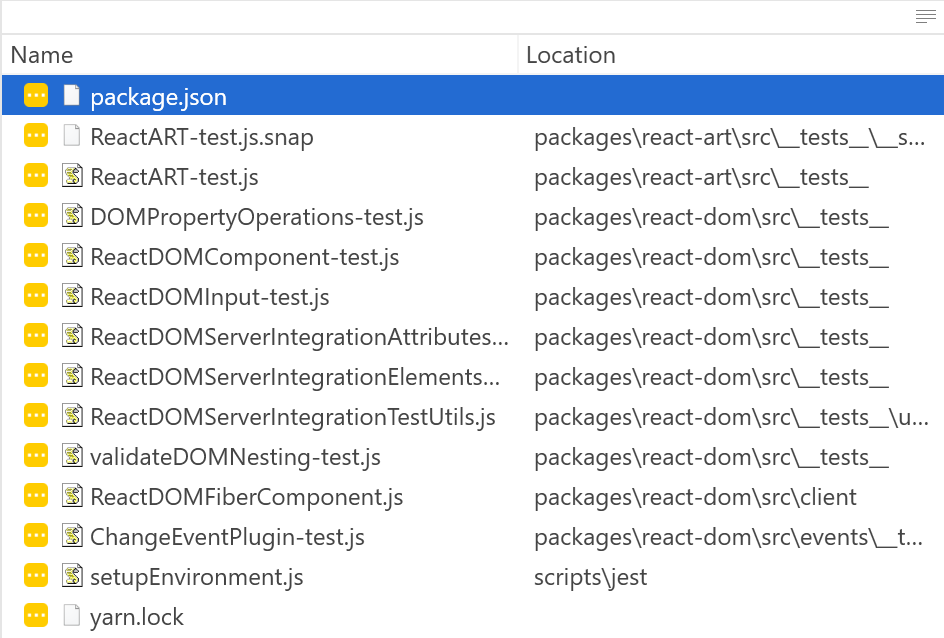Select the DOMPropertyOperations-test.js file name
Image resolution: width=944 pixels, height=638 pixels.
click(x=257, y=218)
